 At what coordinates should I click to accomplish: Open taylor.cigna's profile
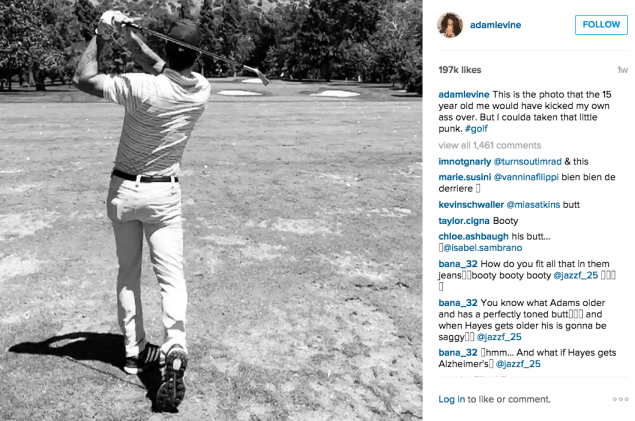464,221
